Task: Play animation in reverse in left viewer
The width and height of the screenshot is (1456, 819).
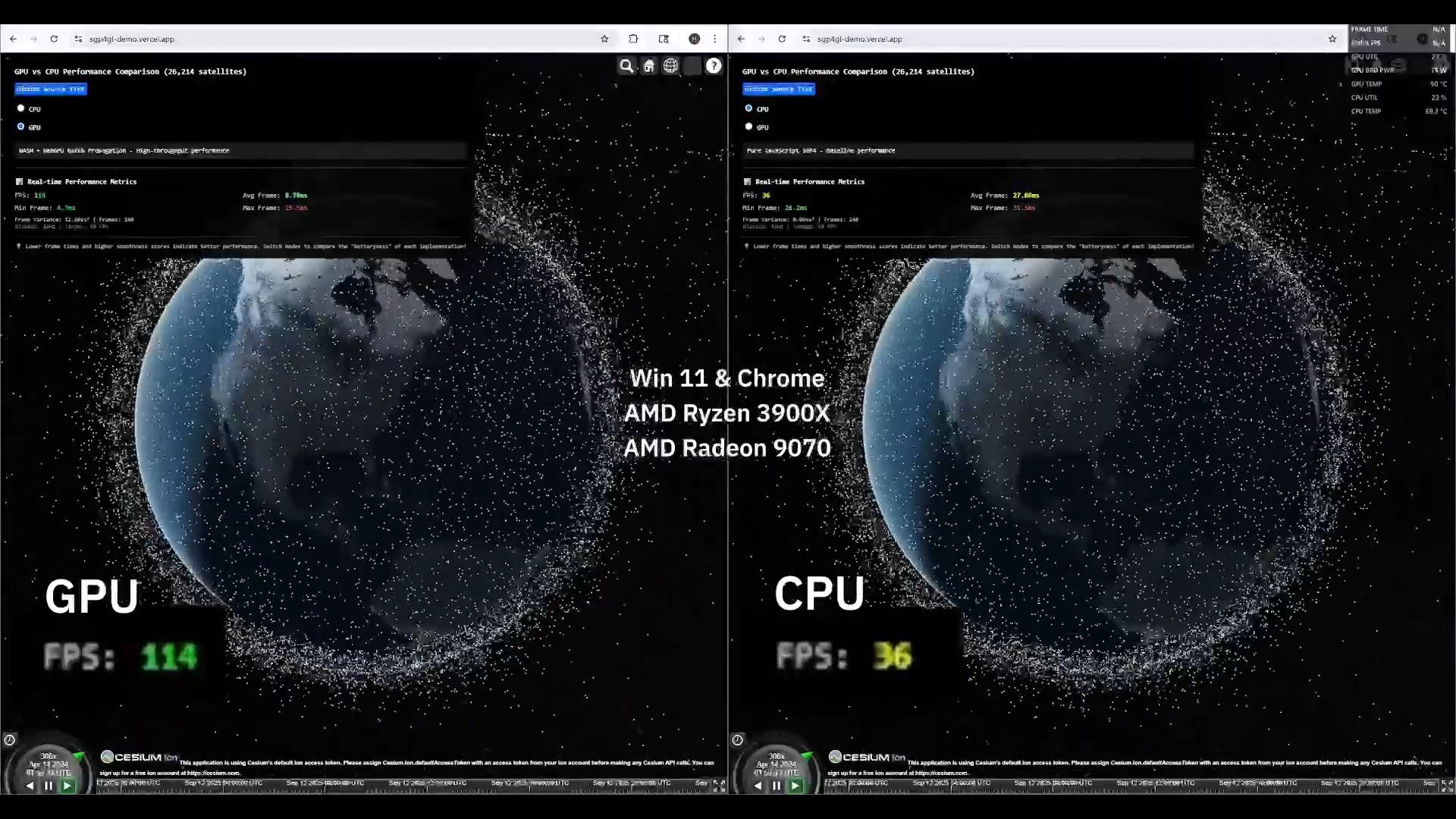Action: click(x=30, y=786)
